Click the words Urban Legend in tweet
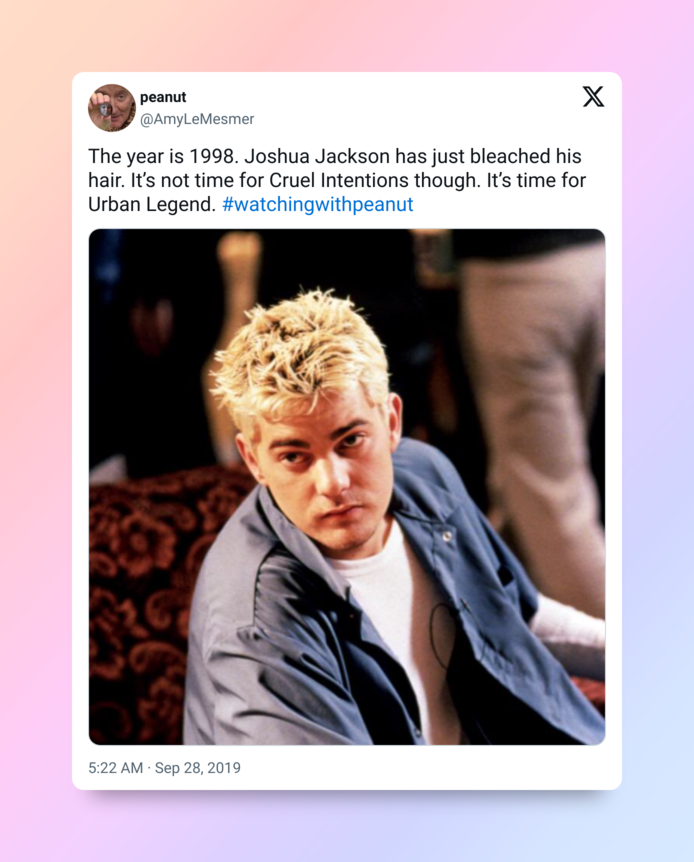Image resolution: width=694 pixels, height=862 pixels. pyautogui.click(x=152, y=205)
